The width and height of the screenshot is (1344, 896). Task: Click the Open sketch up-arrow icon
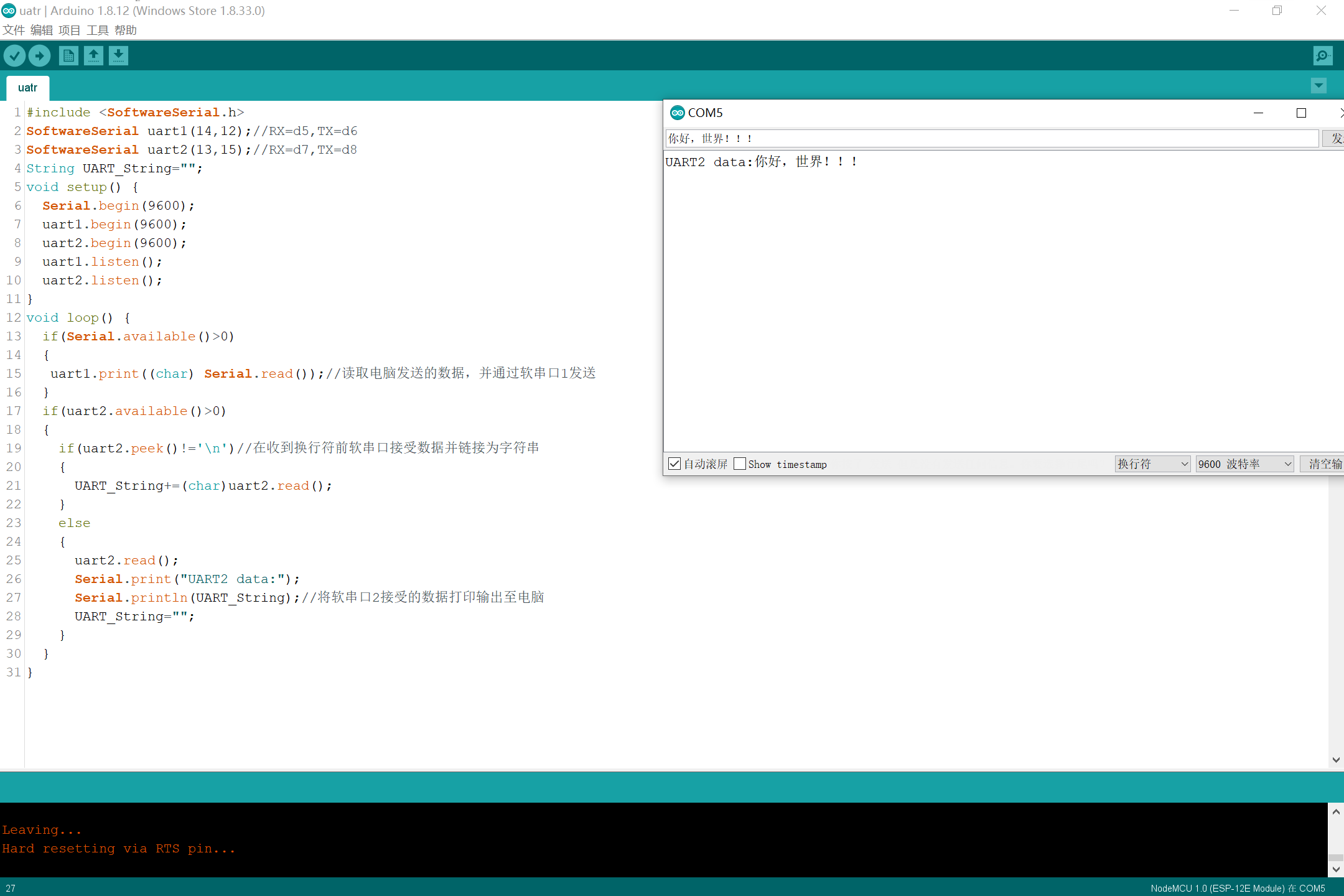point(93,56)
